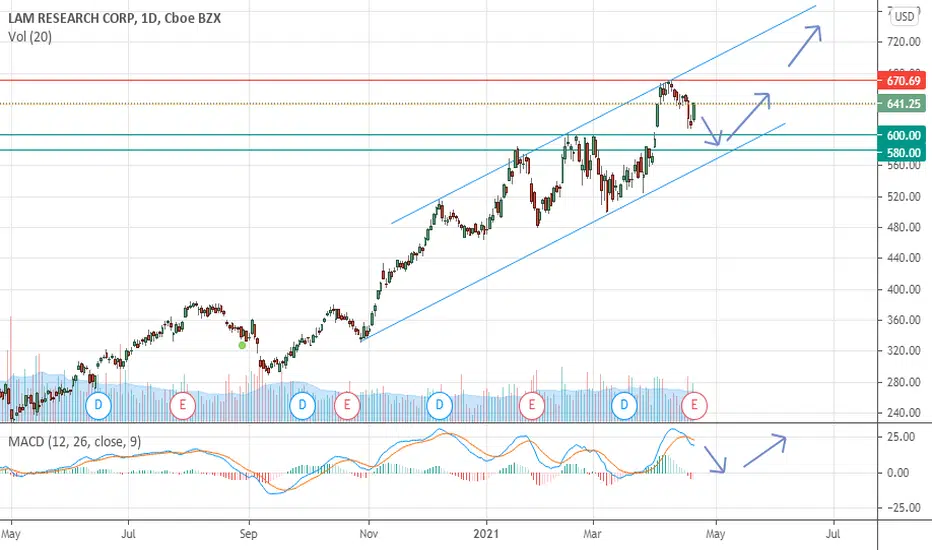Viewport: 932px width, 550px height.
Task: Select the green 641.25 current price label
Action: (x=903, y=103)
